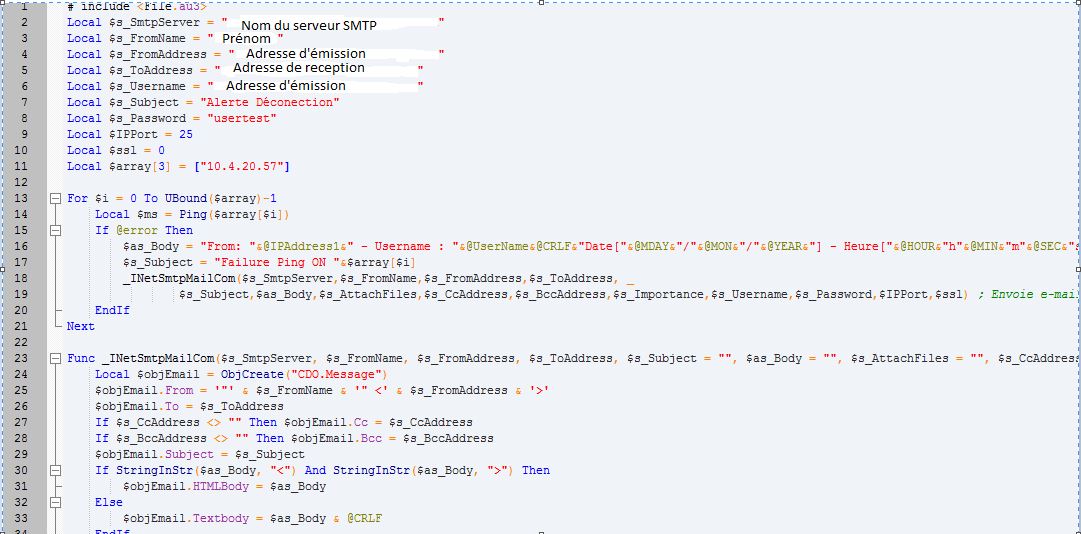Collapse the For loop fold marker
The width and height of the screenshot is (1081, 534).
[x=55, y=198]
